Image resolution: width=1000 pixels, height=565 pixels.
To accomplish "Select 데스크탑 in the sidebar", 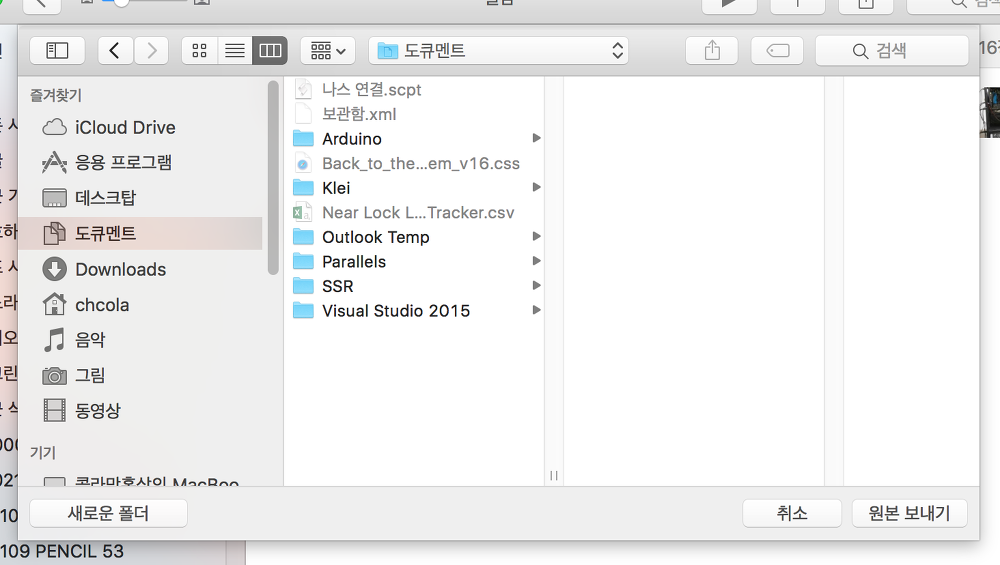I will coord(105,198).
